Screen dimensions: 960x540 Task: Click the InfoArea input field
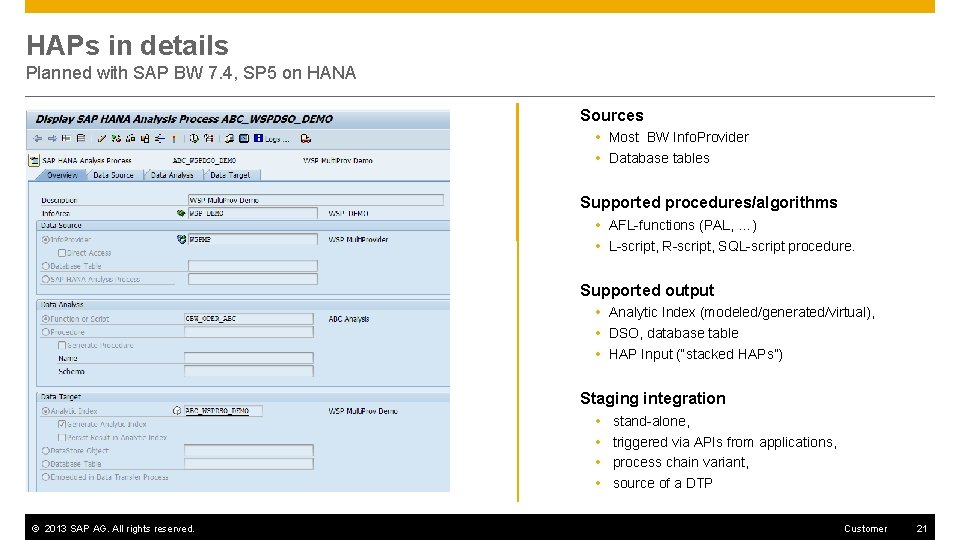coord(252,213)
